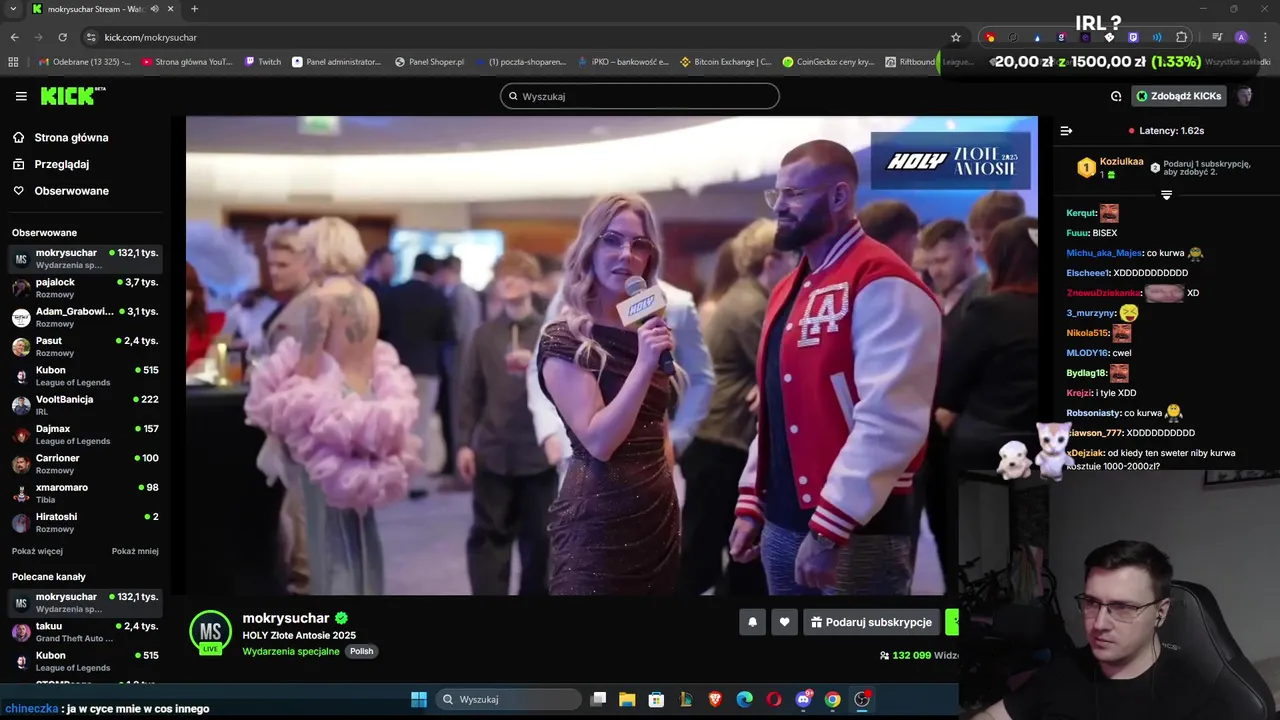Viewport: 1280px width, 720px height.
Task: Expand followed list with Pokaż więcej
Action: [37, 551]
